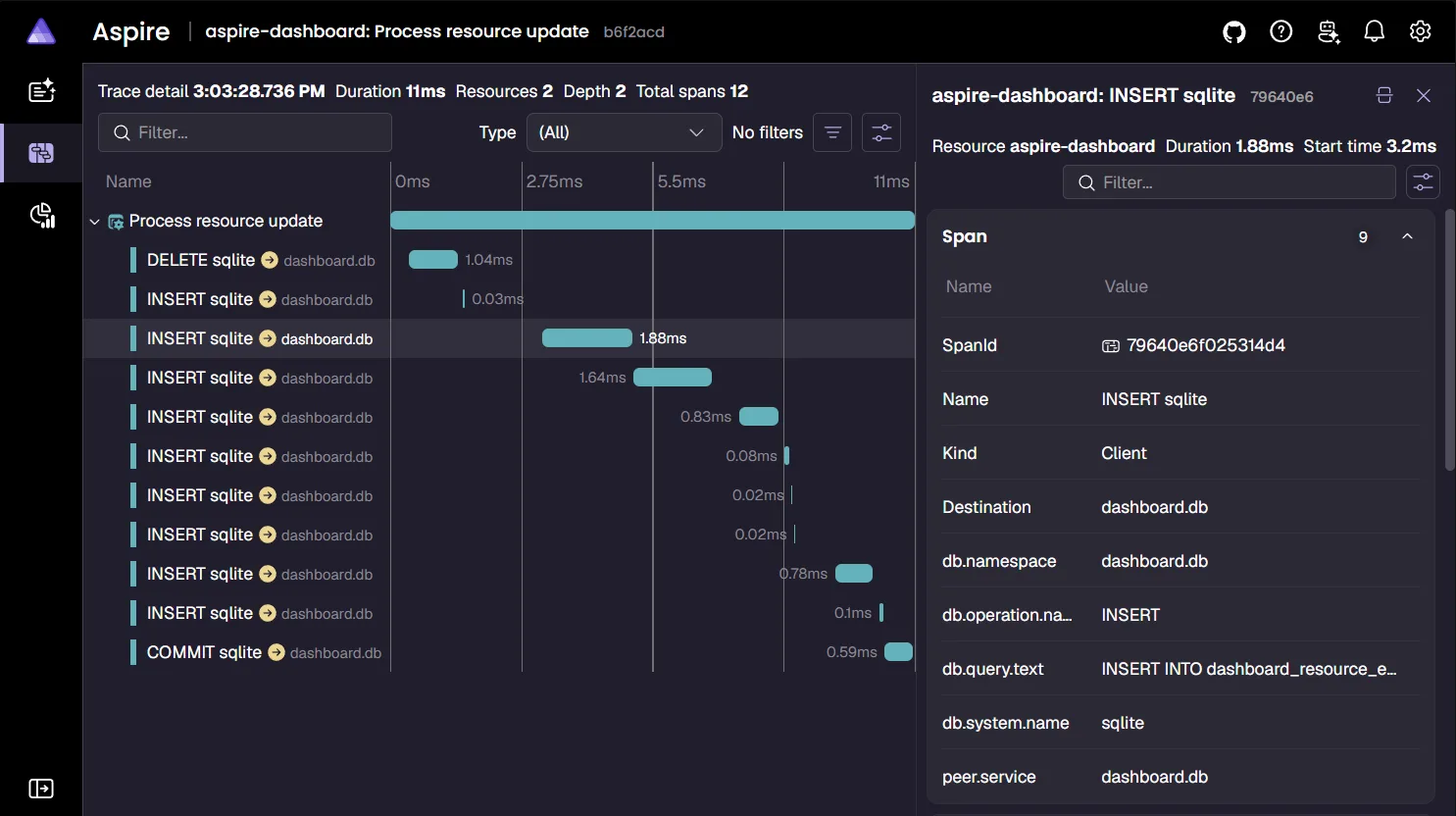Click the db.system.name value sqlite
Viewport: 1456px width, 816px height.
(x=1123, y=723)
